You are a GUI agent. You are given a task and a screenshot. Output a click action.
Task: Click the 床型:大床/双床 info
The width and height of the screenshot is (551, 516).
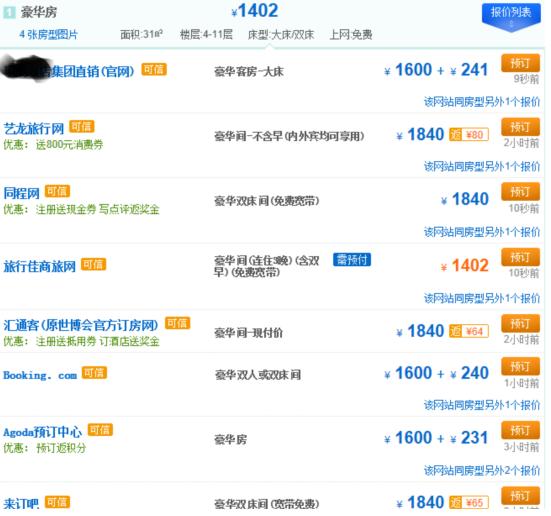[x=281, y=35]
